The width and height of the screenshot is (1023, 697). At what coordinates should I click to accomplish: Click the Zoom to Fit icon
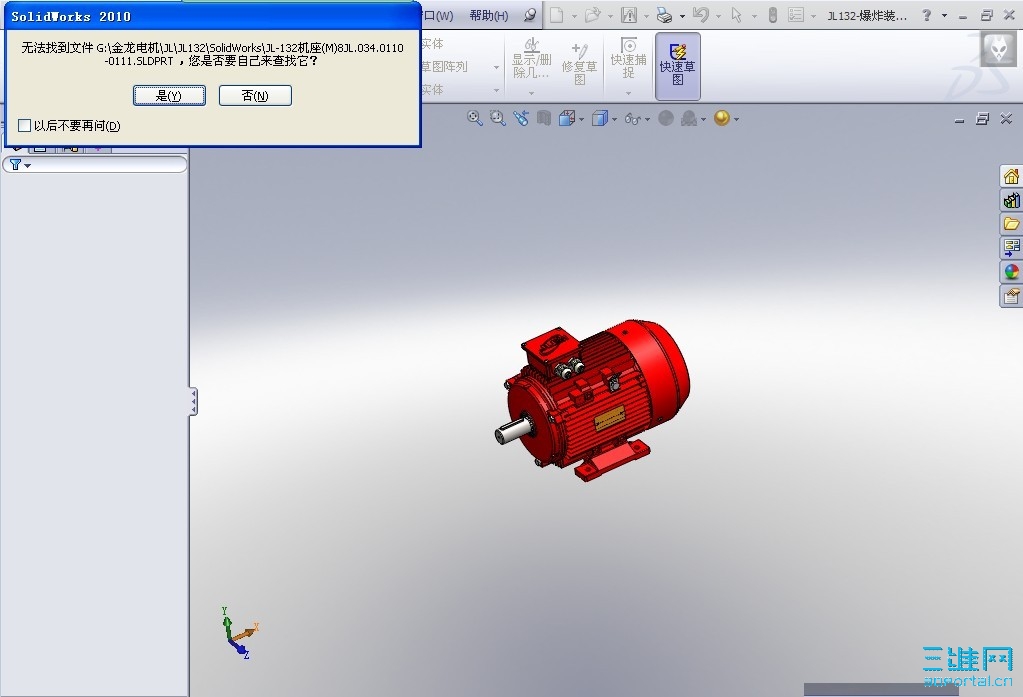(x=474, y=118)
